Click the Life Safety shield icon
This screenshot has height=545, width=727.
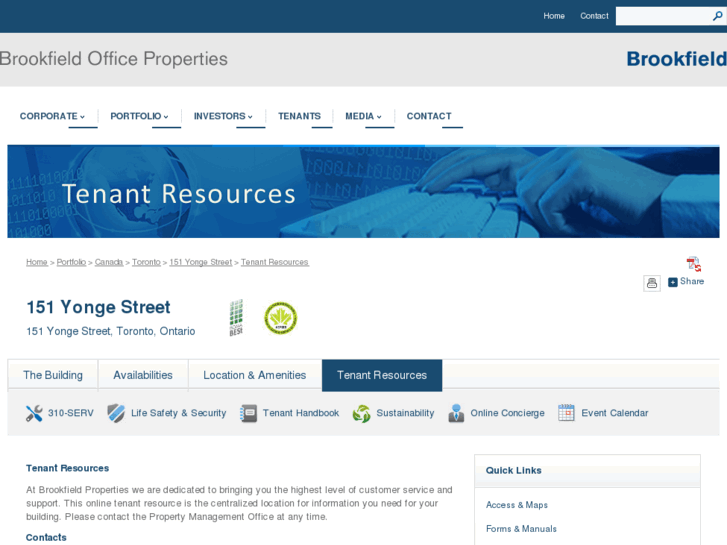pyautogui.click(x=116, y=413)
